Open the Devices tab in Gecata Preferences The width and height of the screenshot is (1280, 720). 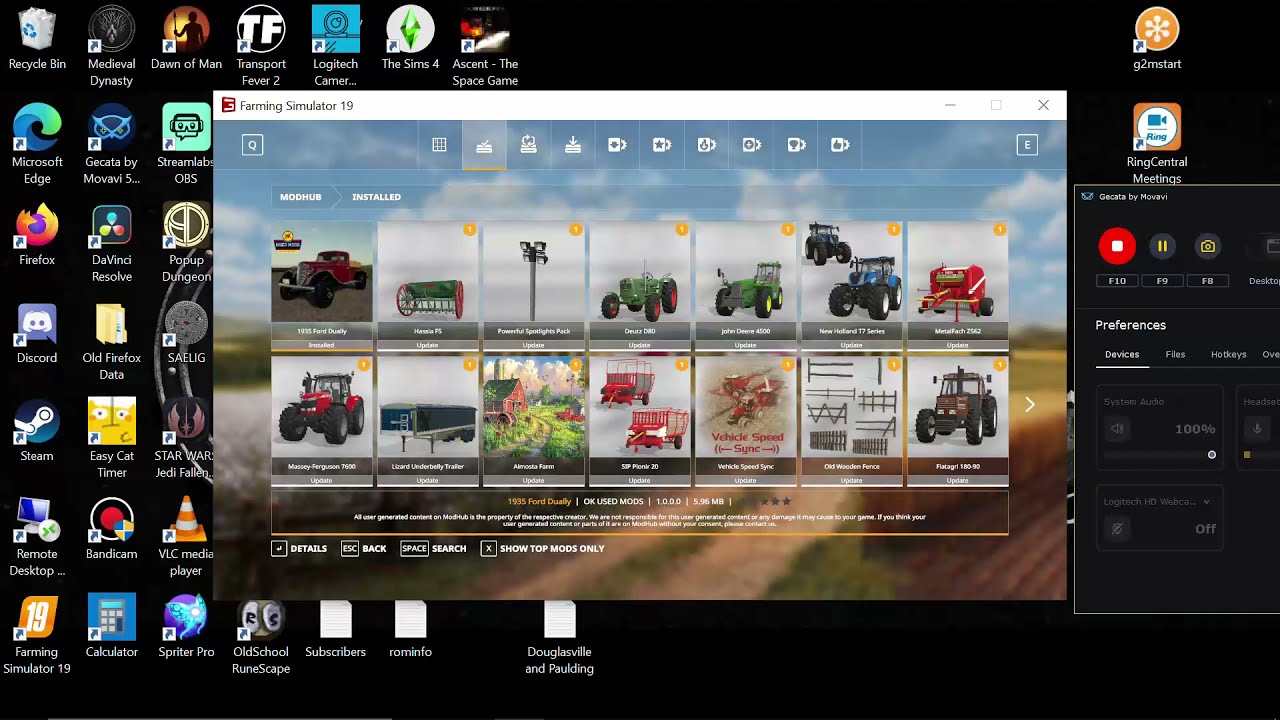click(1122, 354)
